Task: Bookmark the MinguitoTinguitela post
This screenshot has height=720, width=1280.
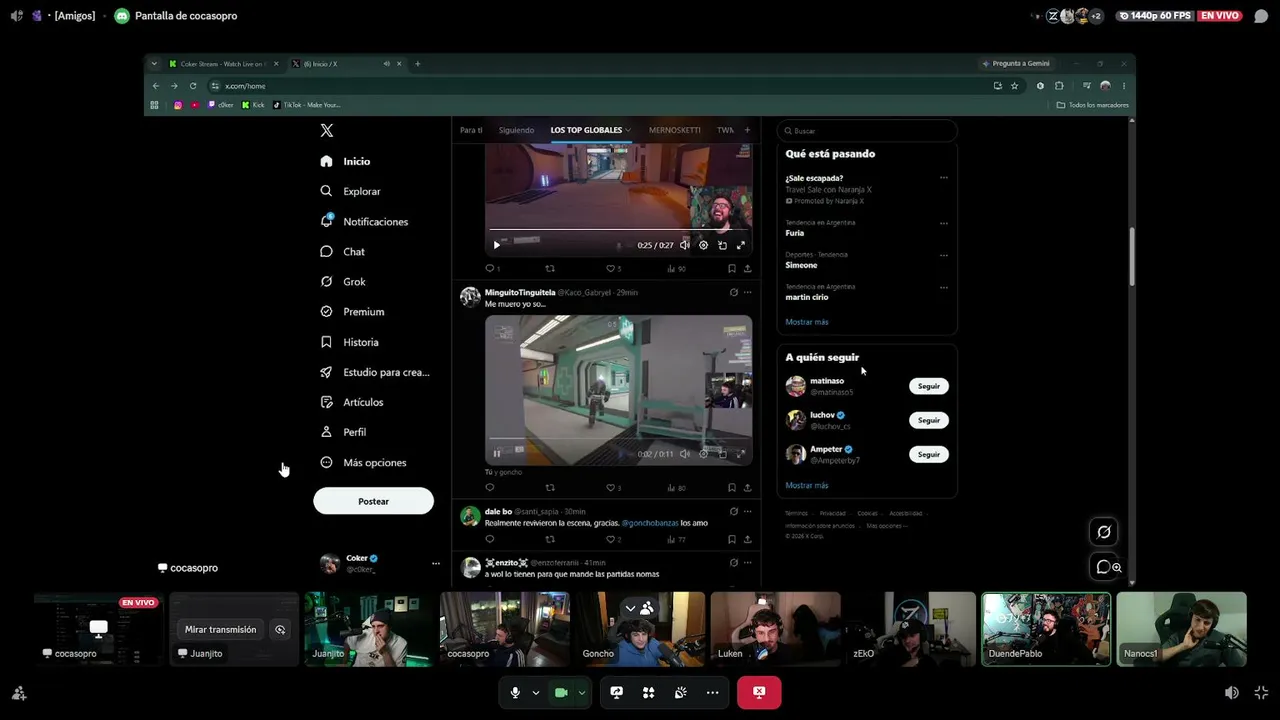Action: [732, 488]
